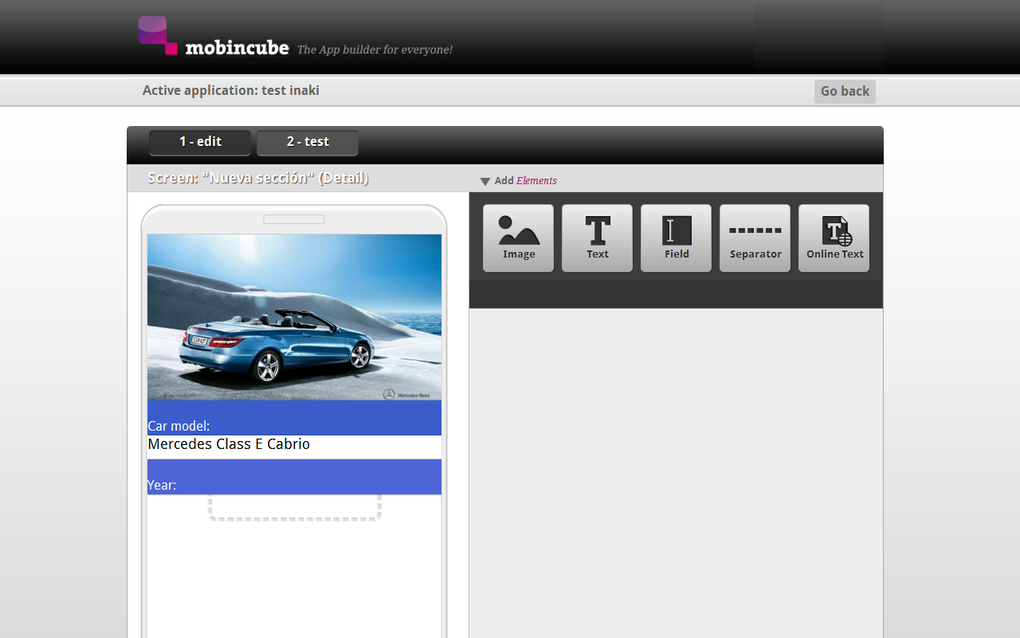Click 'The App builder for everyone!' tagline
The width and height of the screenshot is (1020, 638).
coord(375,50)
